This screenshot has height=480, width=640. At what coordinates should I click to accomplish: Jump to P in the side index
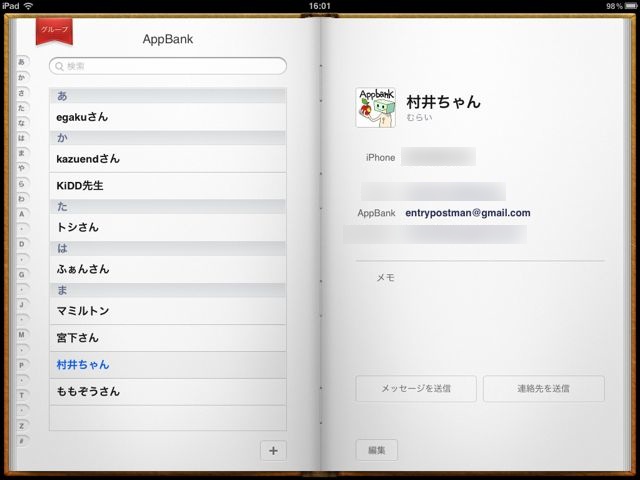tap(22, 365)
